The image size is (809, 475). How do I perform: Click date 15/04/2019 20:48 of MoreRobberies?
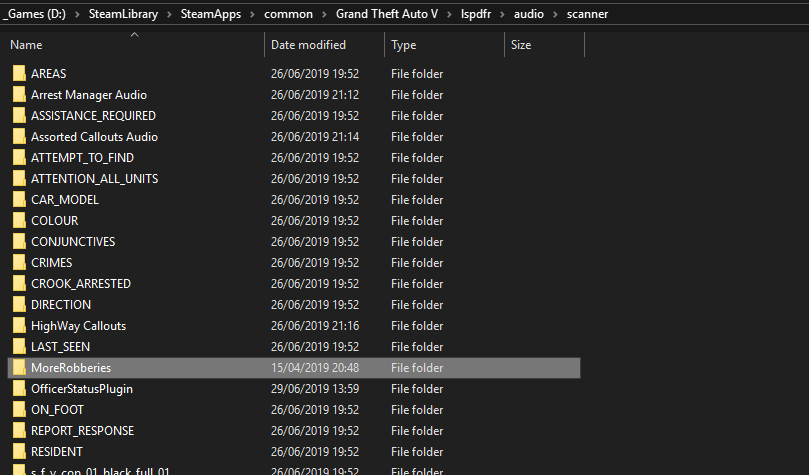tap(315, 368)
